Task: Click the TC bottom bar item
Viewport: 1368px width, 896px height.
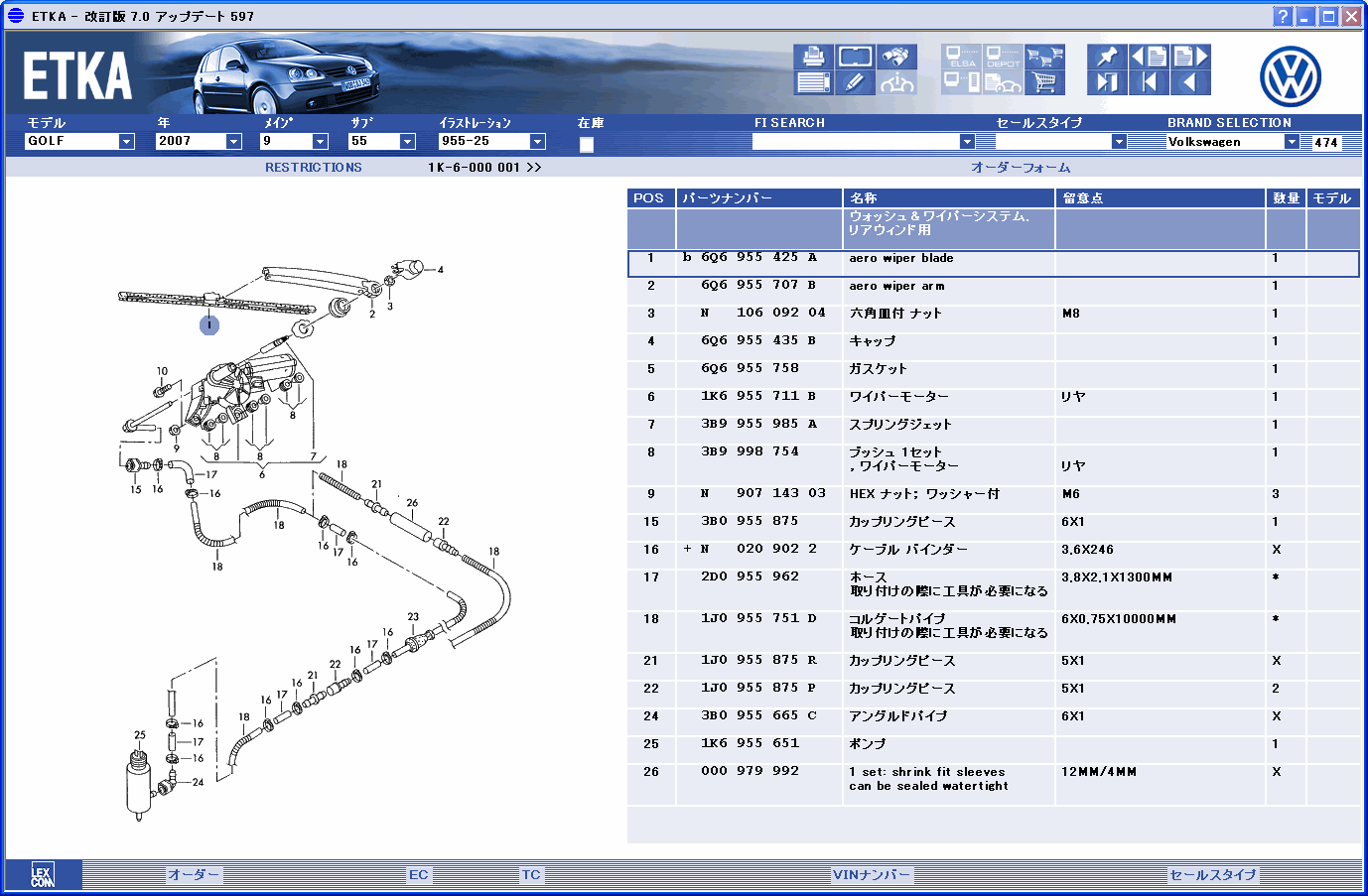Action: 532,875
